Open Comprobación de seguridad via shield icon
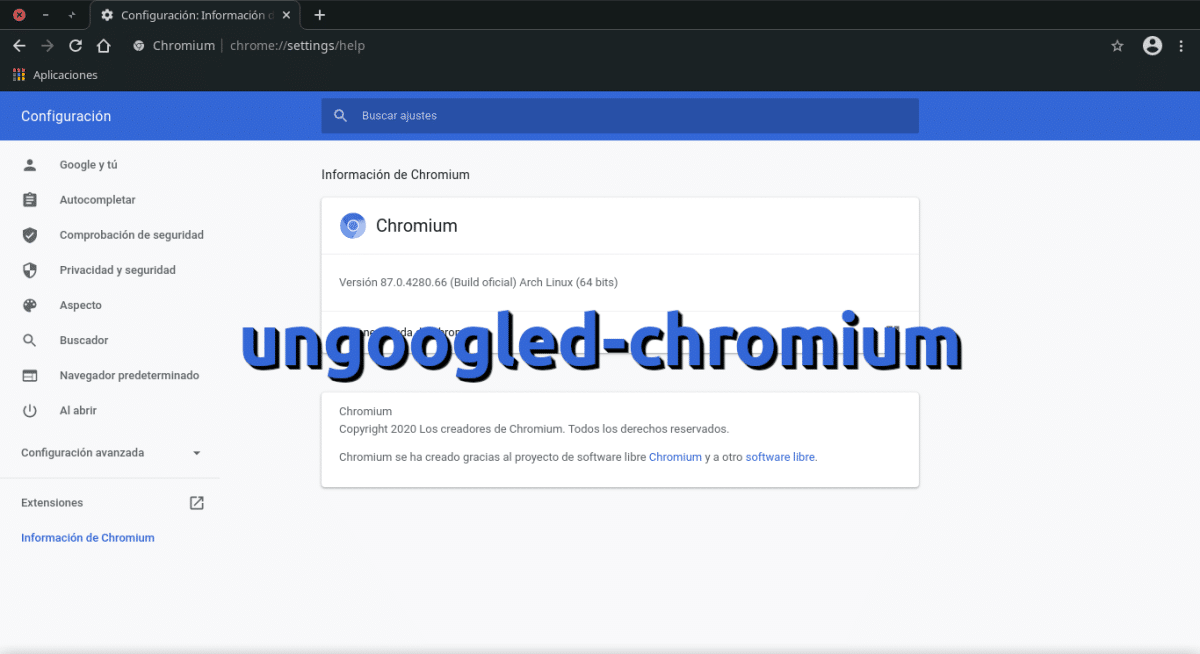Image resolution: width=1200 pixels, height=654 pixels. [x=29, y=234]
